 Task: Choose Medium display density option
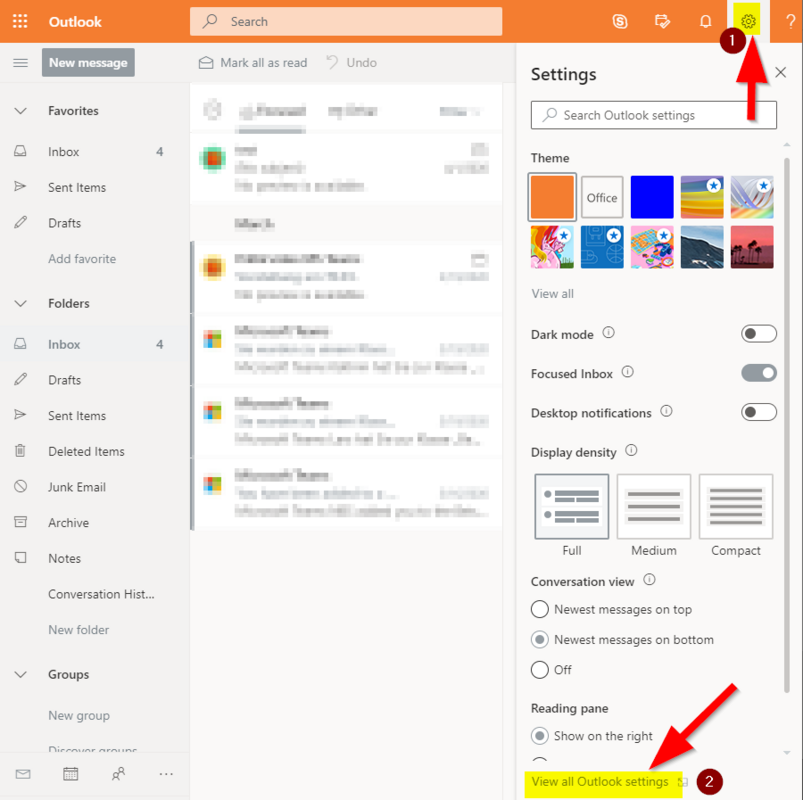click(653, 506)
